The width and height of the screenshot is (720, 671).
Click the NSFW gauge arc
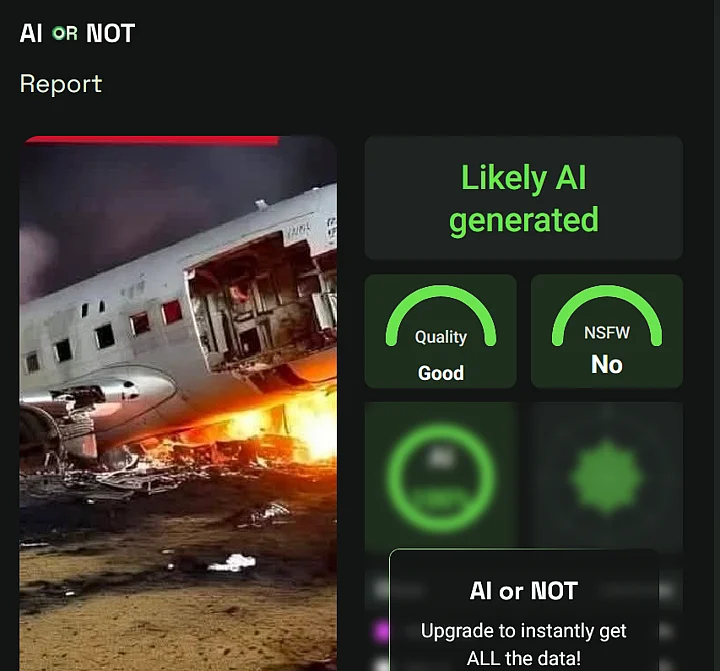tap(607, 315)
